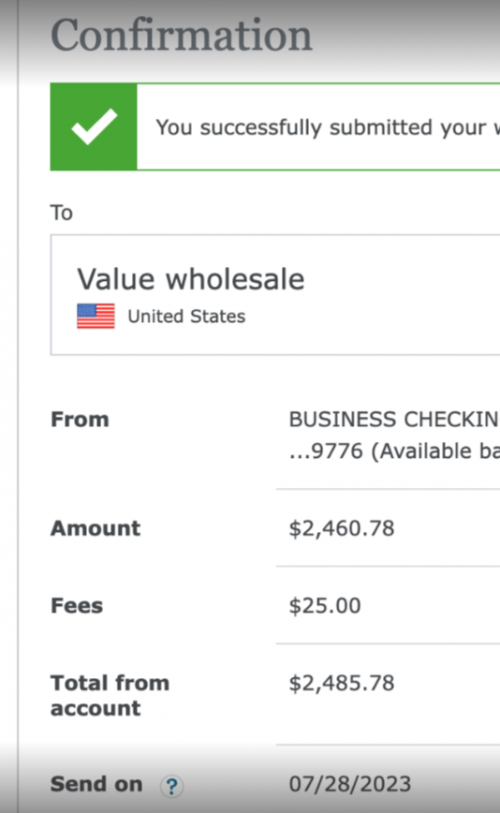The height and width of the screenshot is (813, 500).
Task: Click inside the recipient details card
Action: [x=275, y=295]
